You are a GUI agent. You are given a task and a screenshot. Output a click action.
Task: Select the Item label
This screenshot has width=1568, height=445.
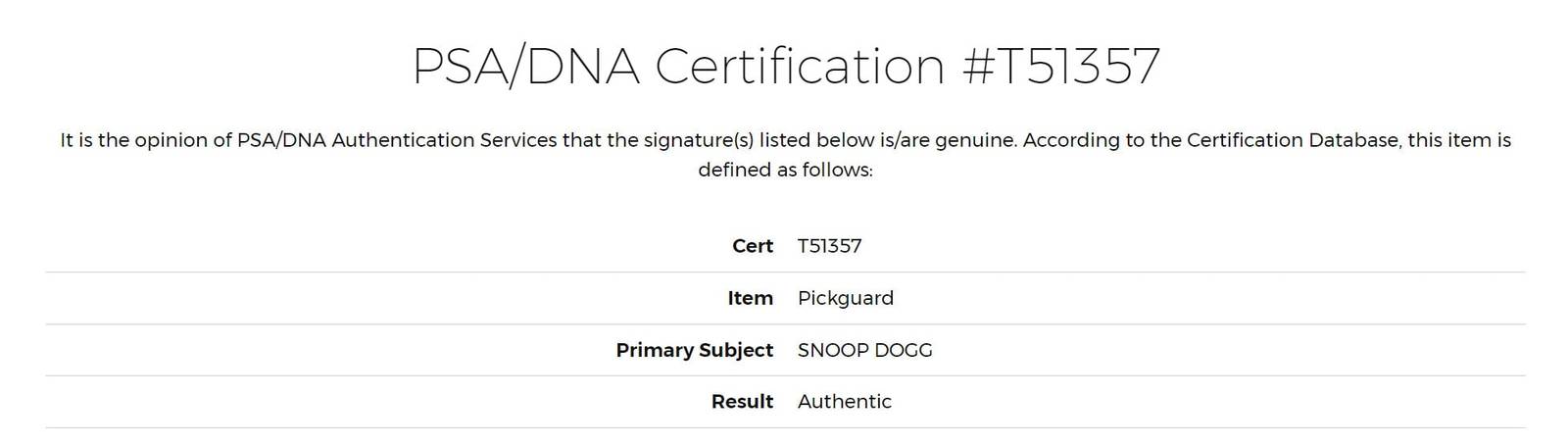click(751, 298)
